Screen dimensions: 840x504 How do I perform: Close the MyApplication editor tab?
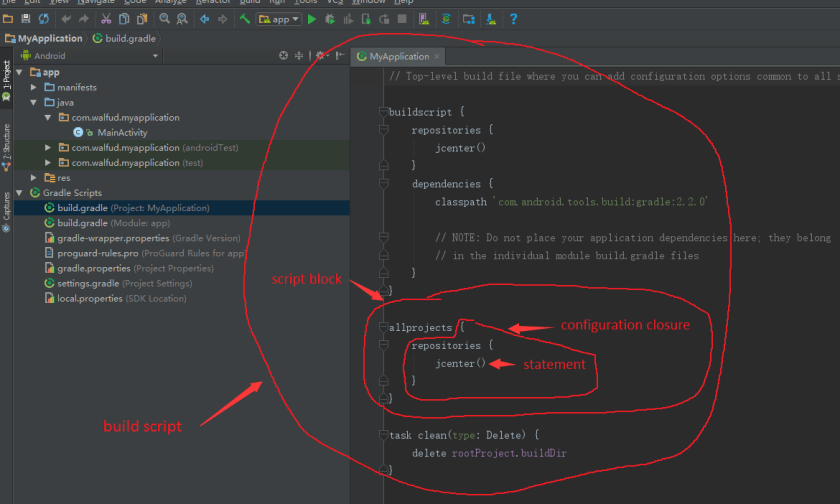437,56
